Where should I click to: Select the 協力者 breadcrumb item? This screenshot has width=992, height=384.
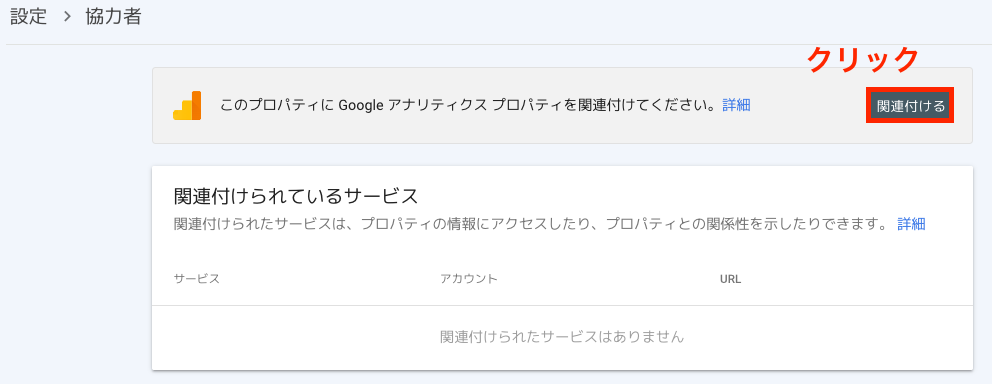pyautogui.click(x=113, y=17)
